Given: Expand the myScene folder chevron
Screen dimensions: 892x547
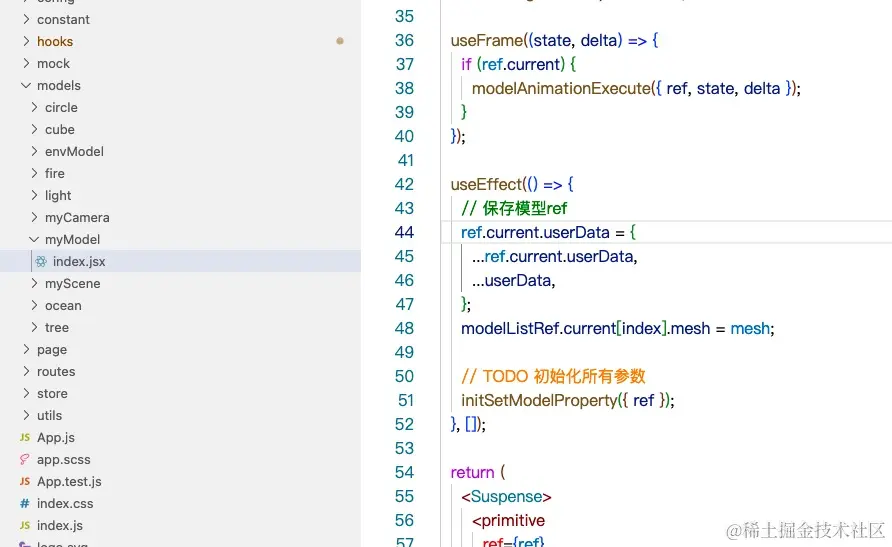Looking at the screenshot, I should (x=34, y=283).
